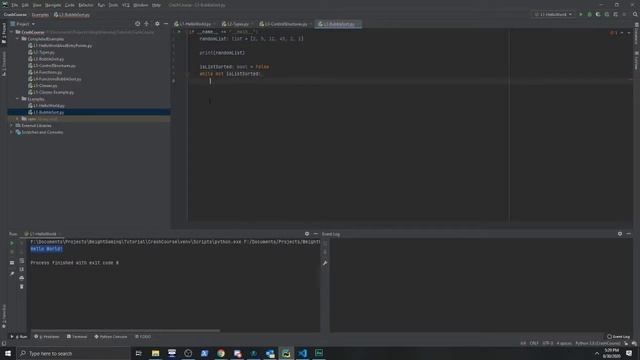This screenshot has width=640, height=360.
Task: Open TODO tool window button
Action: [143, 337]
